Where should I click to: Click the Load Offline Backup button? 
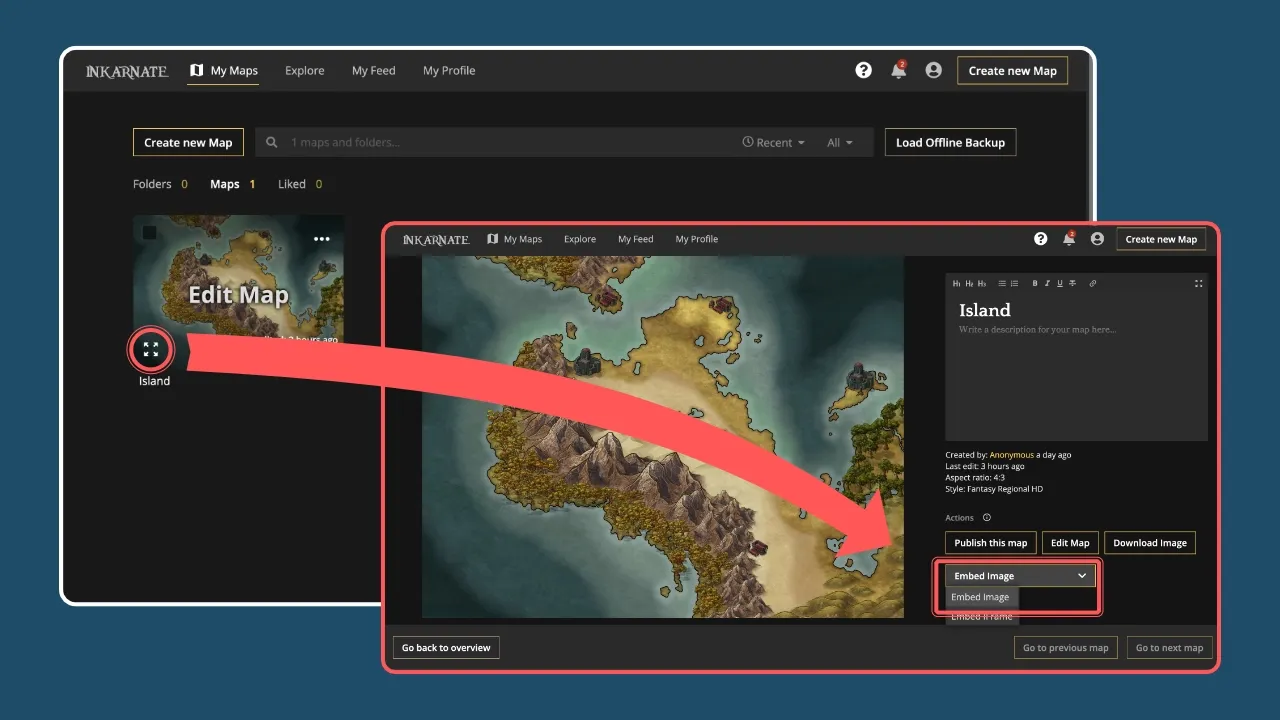click(950, 143)
